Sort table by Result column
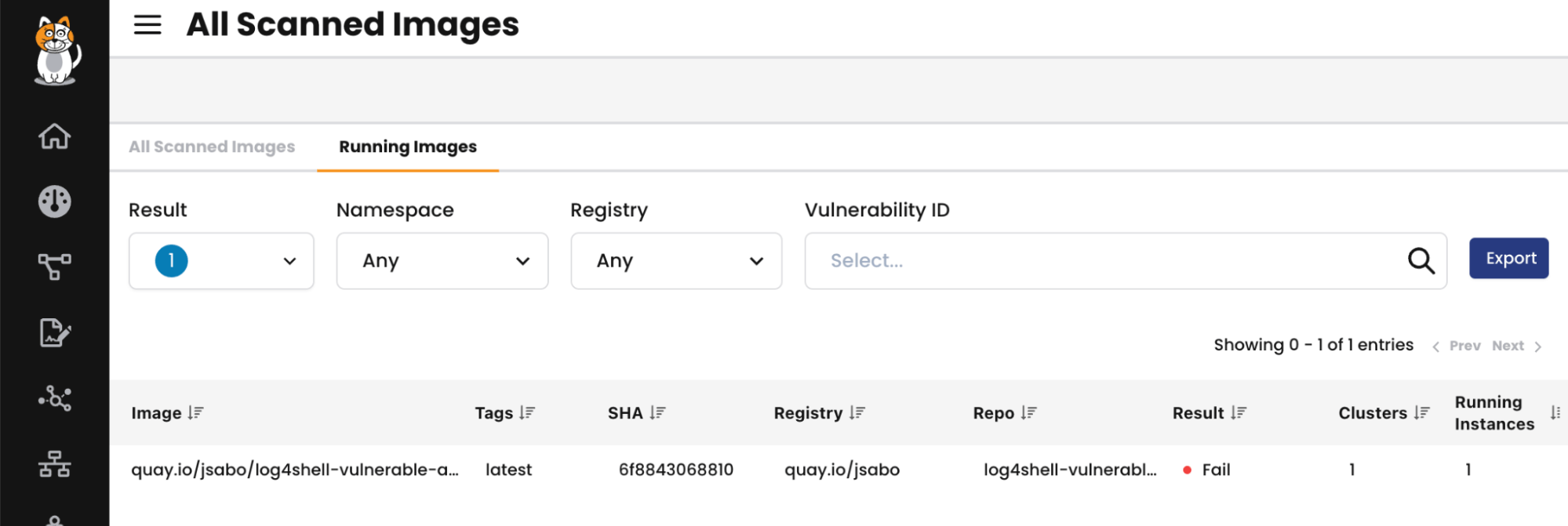Image resolution: width=1568 pixels, height=526 pixels. (1239, 412)
